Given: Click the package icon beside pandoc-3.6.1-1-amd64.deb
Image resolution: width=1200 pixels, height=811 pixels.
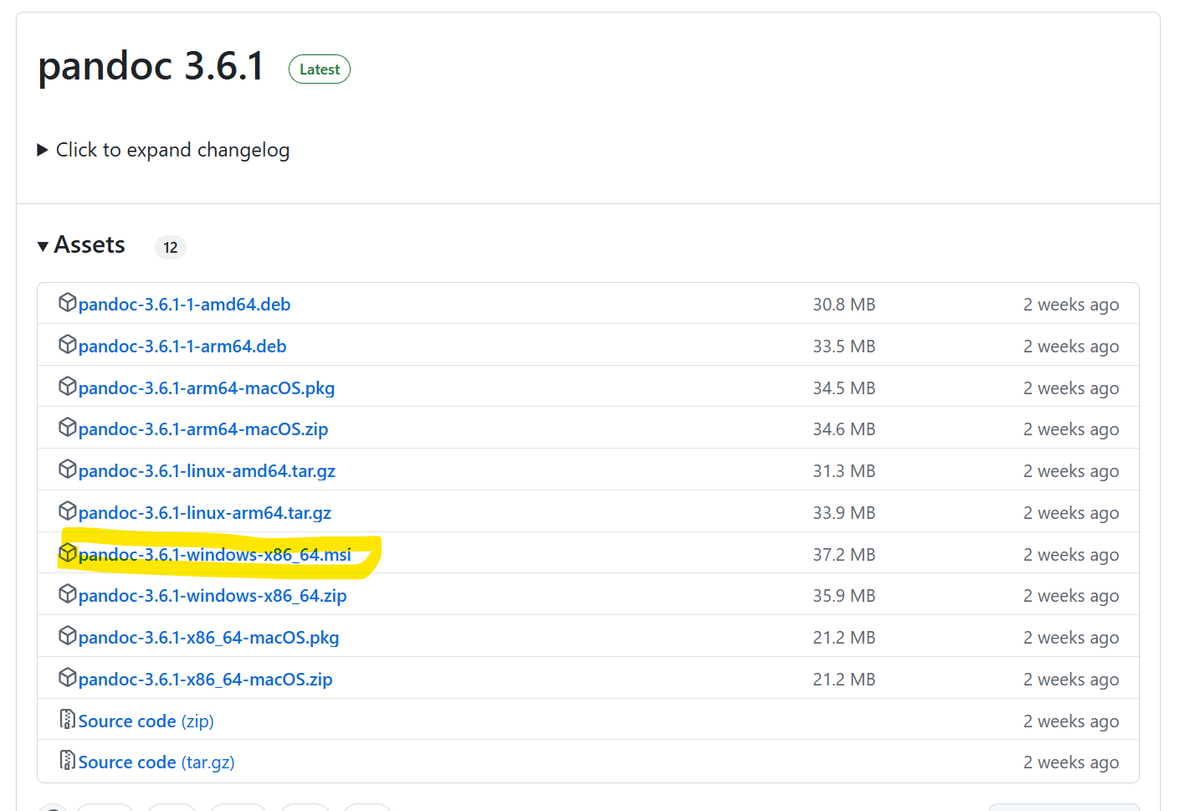Looking at the screenshot, I should (67, 304).
